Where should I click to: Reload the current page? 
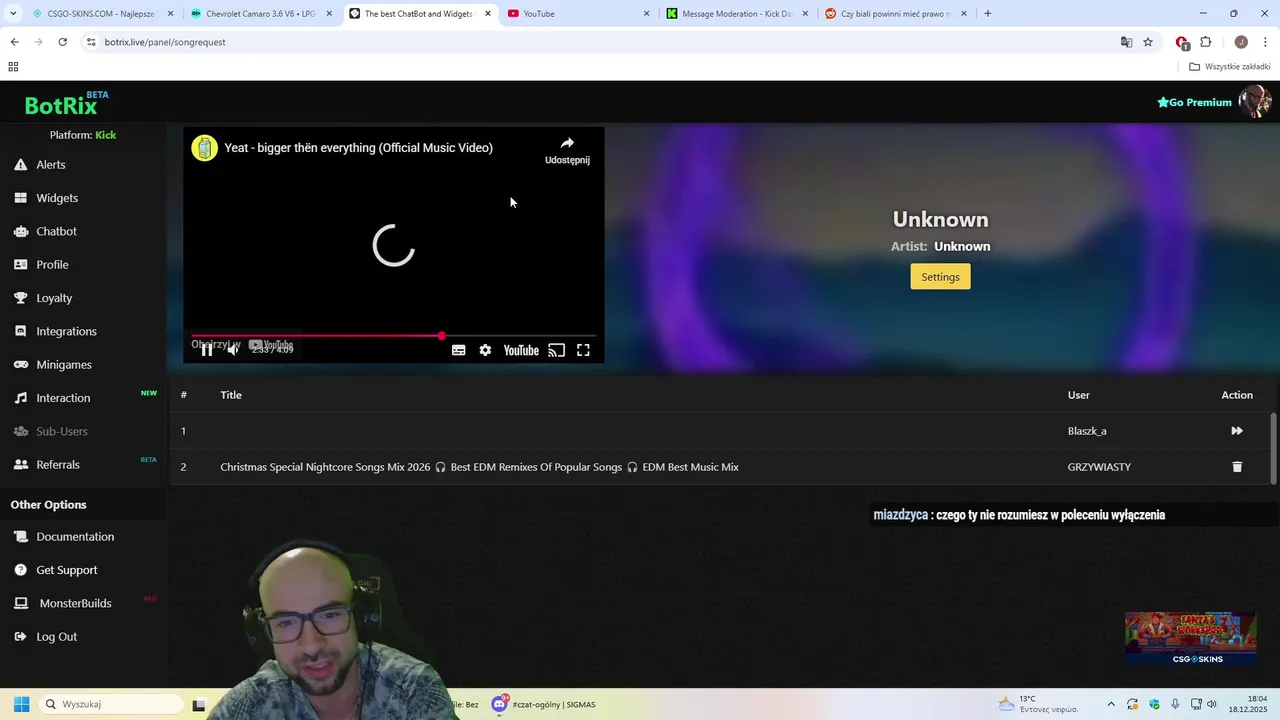coord(62,42)
